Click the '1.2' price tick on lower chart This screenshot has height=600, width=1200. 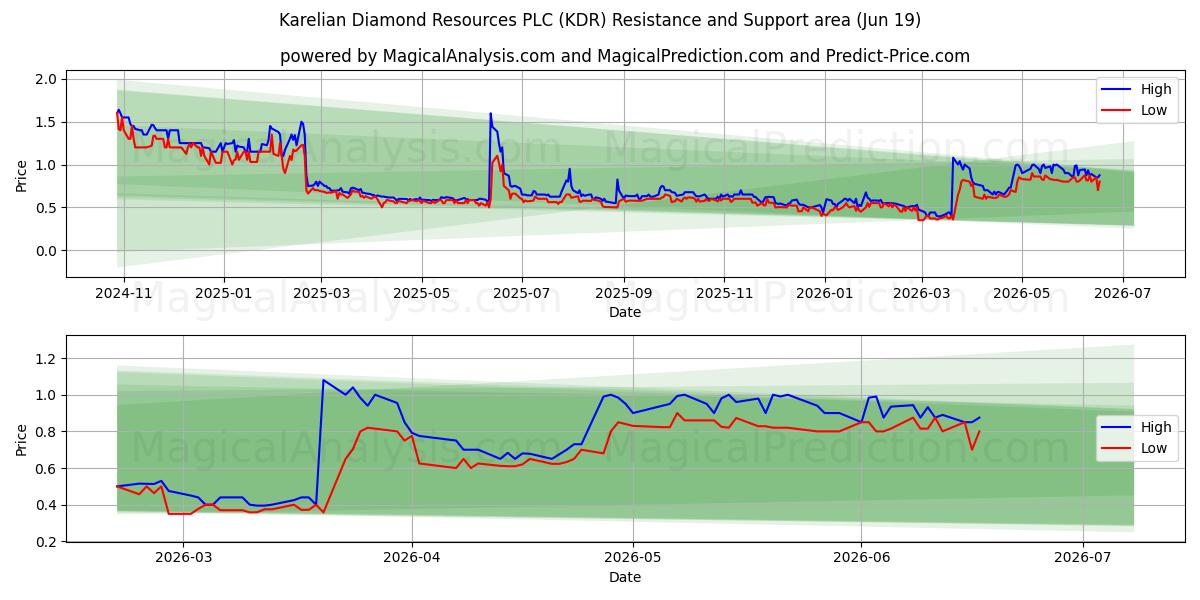coord(48,359)
